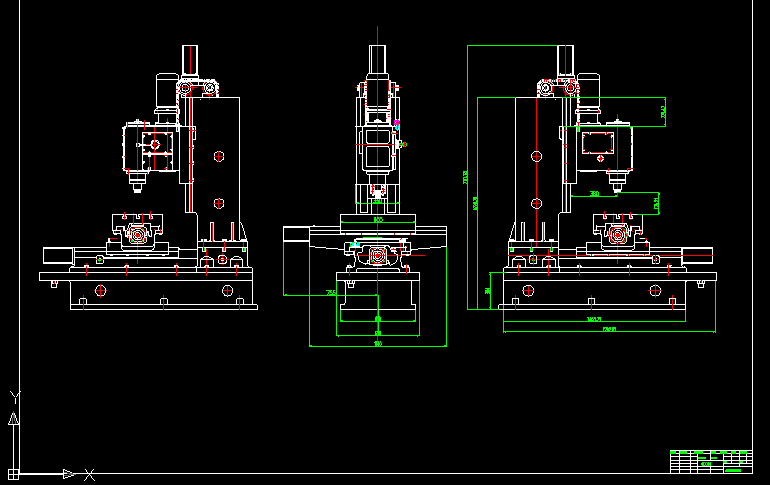Pick the lower hex bolt on the left view column
The image size is (770, 485).
(x=218, y=203)
